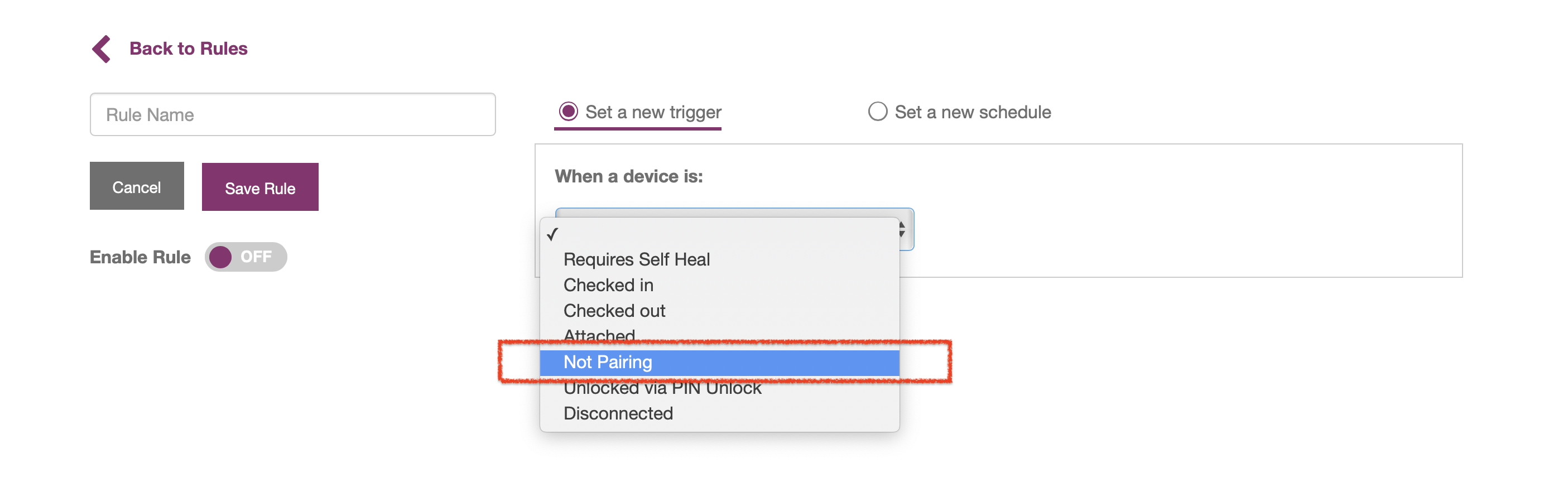The image size is (1568, 482).
Task: Pick Disconnected from the dropdown
Action: (618, 413)
